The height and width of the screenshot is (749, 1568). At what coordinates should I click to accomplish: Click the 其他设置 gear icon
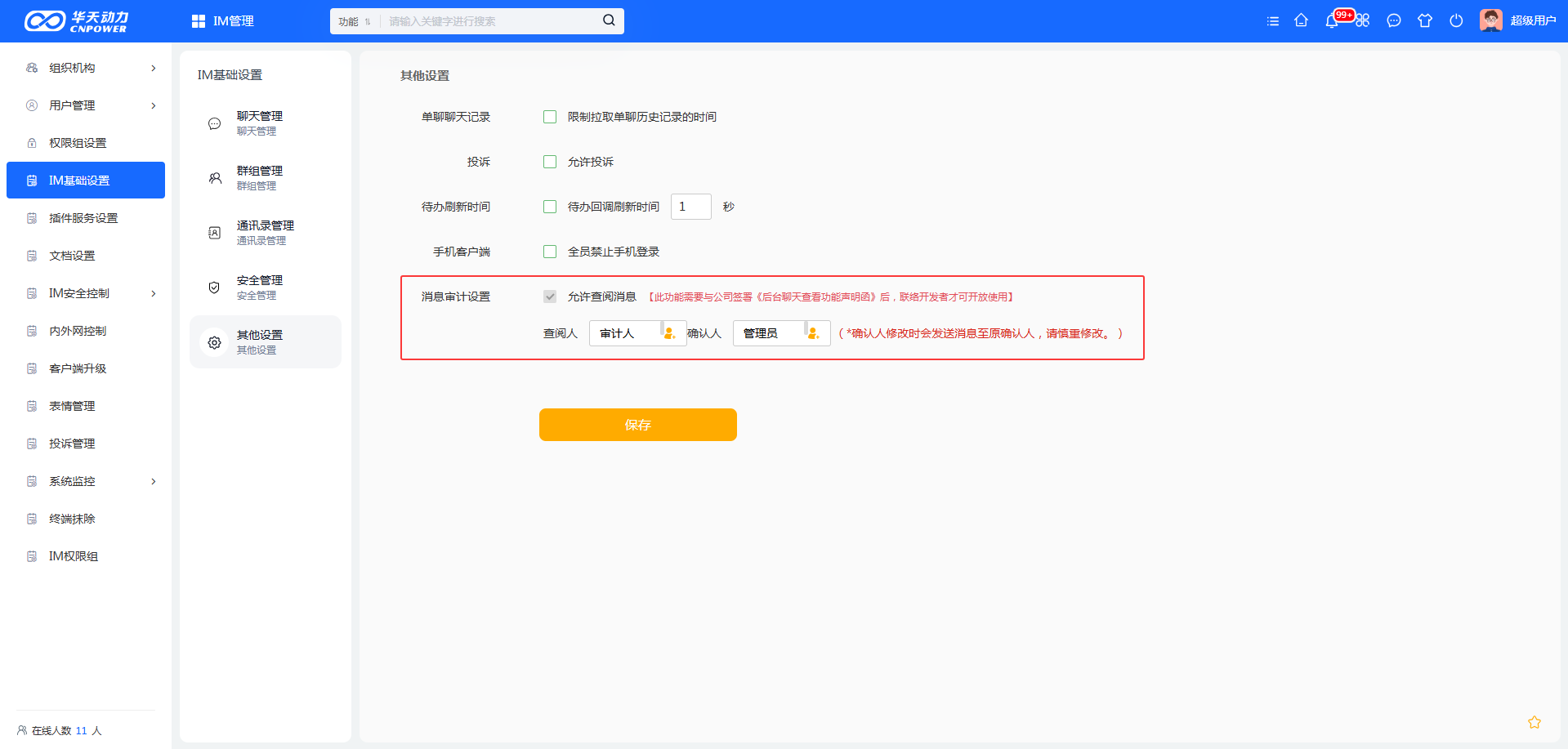pyautogui.click(x=214, y=342)
